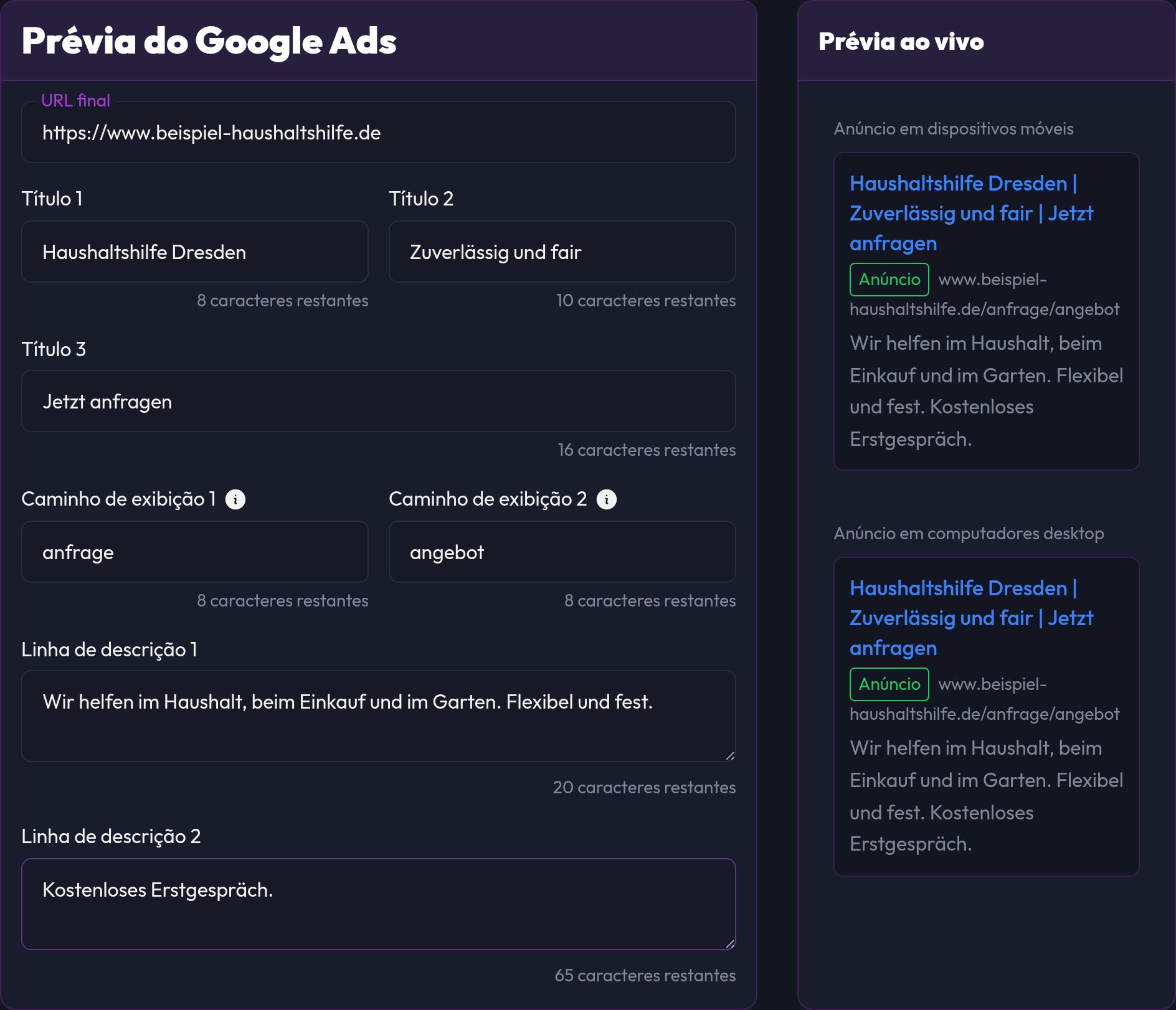Click the description text in mobile preview

point(987,391)
